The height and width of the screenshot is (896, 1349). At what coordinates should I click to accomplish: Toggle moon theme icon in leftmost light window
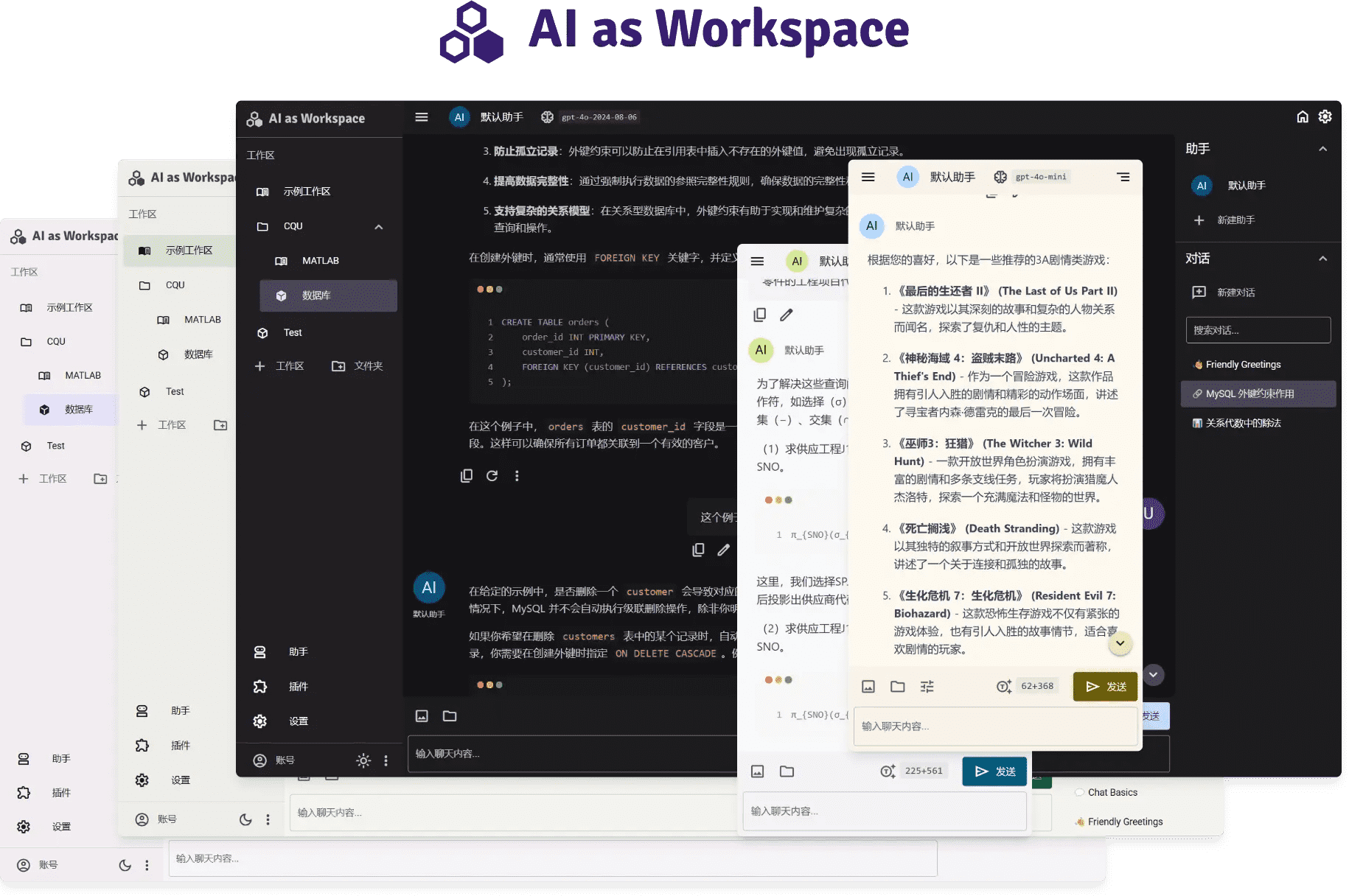(125, 866)
